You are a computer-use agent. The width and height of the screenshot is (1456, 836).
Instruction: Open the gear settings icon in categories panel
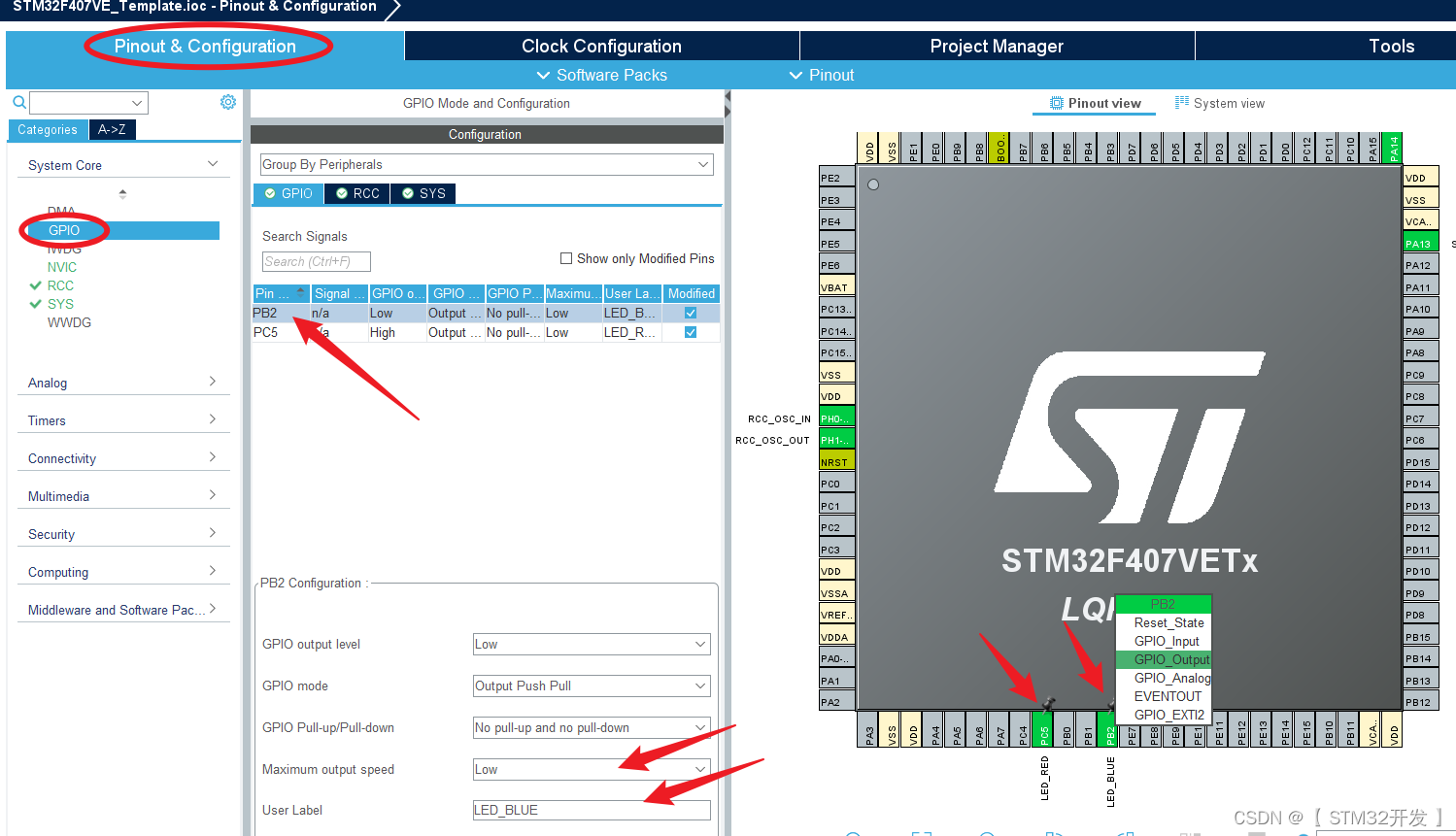(x=228, y=102)
